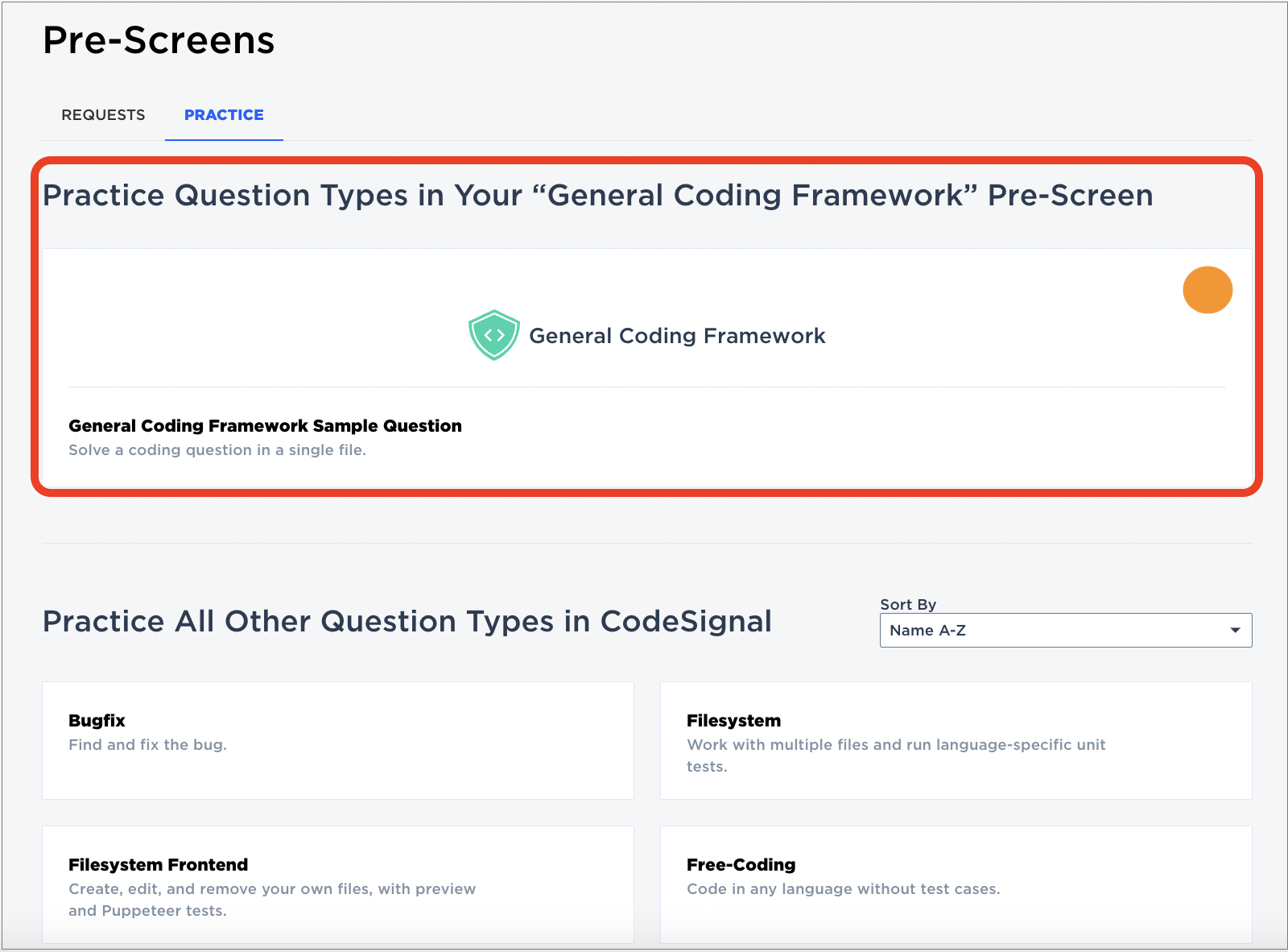Click the Sort By label
The width and height of the screenshot is (1288, 952).
[908, 605]
